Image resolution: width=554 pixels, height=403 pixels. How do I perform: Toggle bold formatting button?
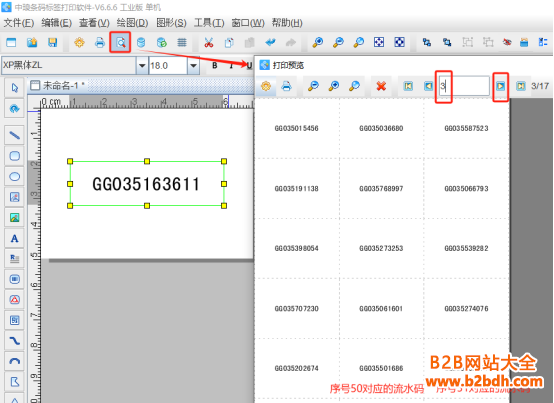click(214, 65)
